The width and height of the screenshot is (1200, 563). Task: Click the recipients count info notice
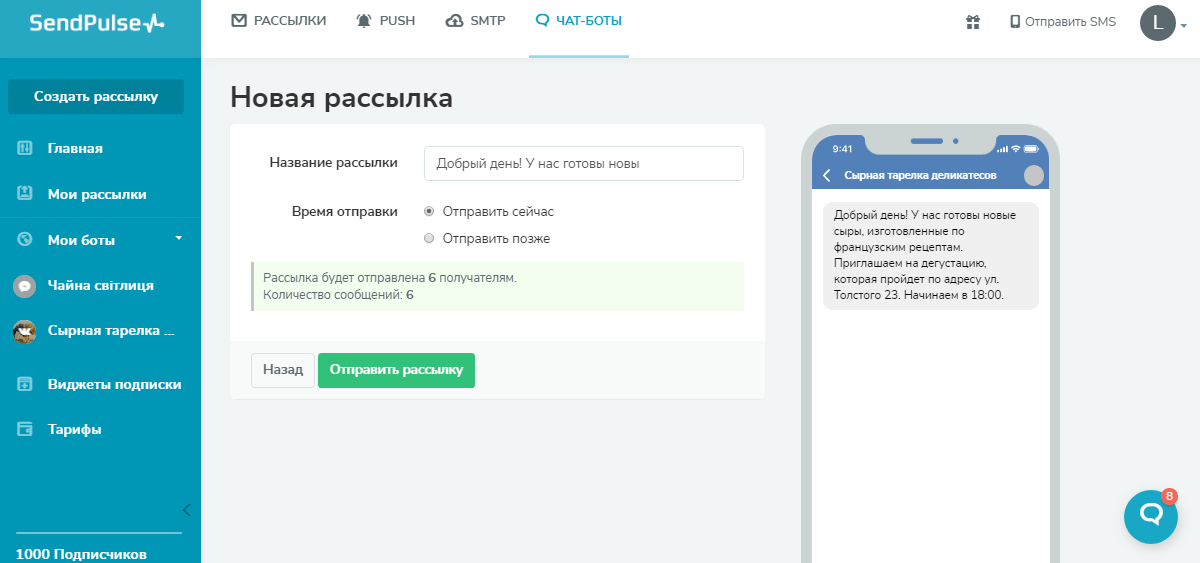pos(498,286)
